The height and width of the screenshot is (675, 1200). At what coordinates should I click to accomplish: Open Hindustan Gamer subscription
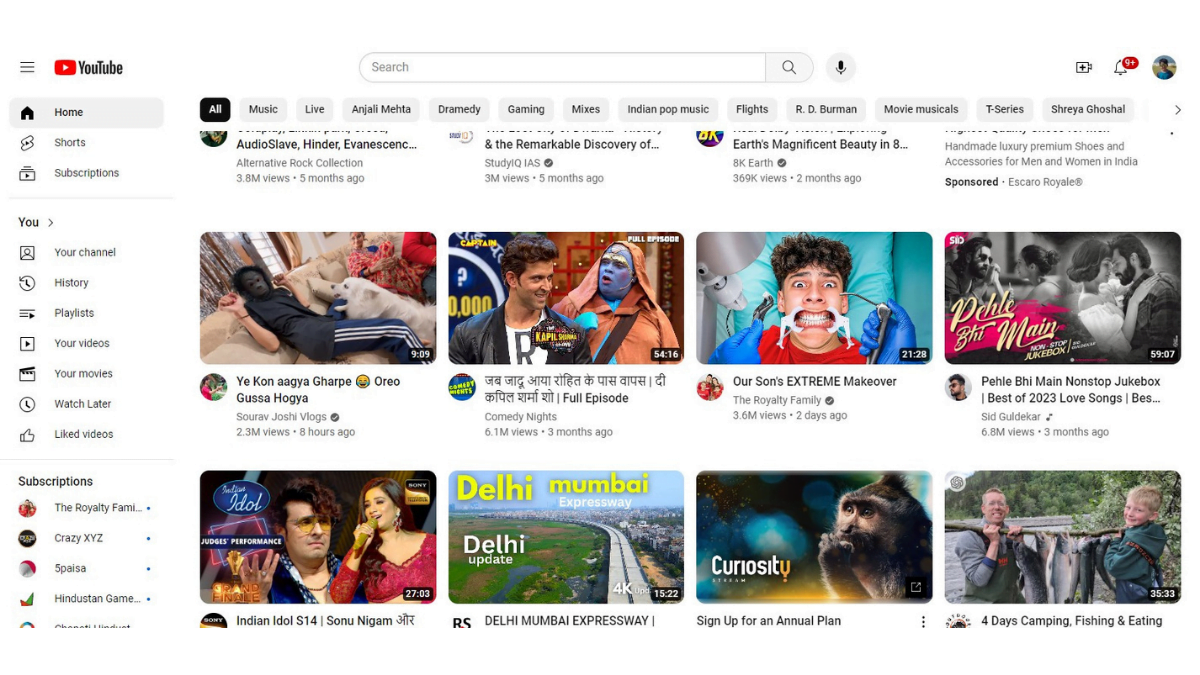point(86,599)
